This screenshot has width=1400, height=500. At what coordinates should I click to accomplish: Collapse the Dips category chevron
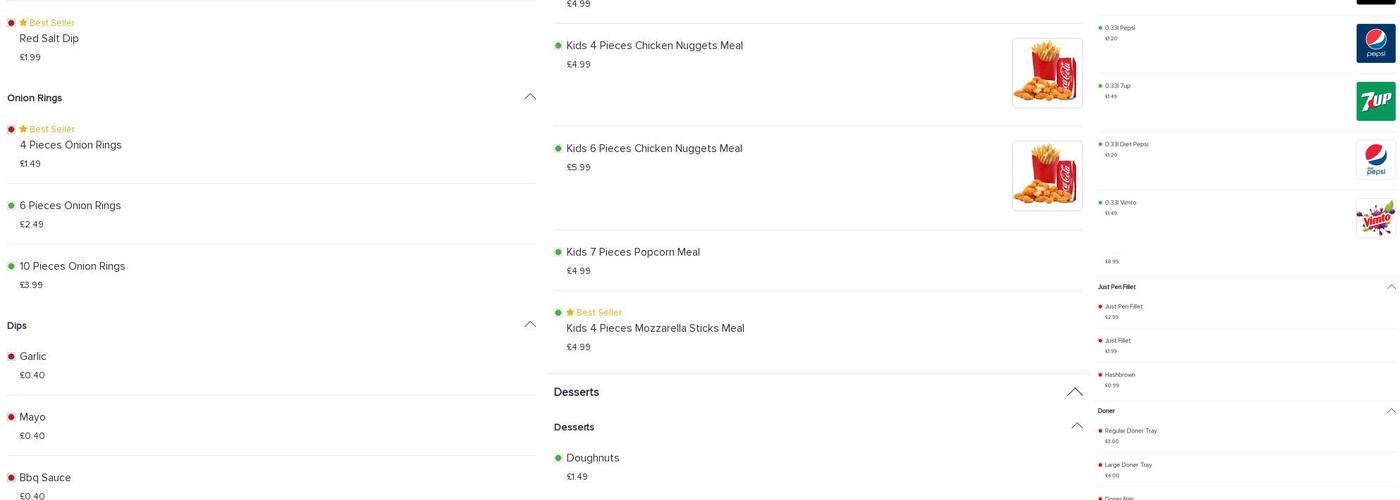coord(530,324)
